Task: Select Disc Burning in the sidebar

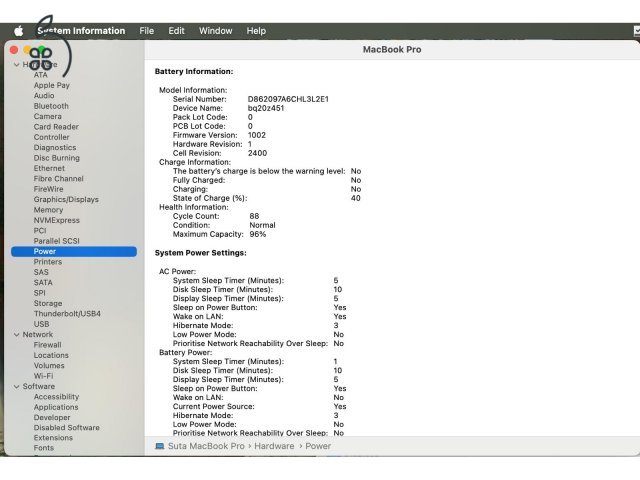Action: [56, 158]
